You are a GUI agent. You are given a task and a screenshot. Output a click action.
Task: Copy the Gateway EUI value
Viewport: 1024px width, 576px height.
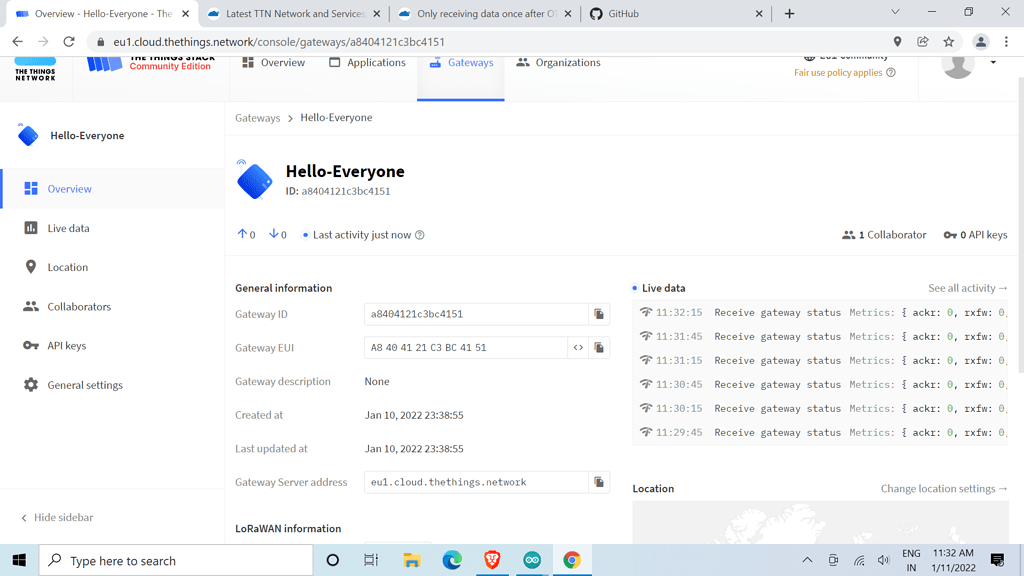[x=599, y=348]
